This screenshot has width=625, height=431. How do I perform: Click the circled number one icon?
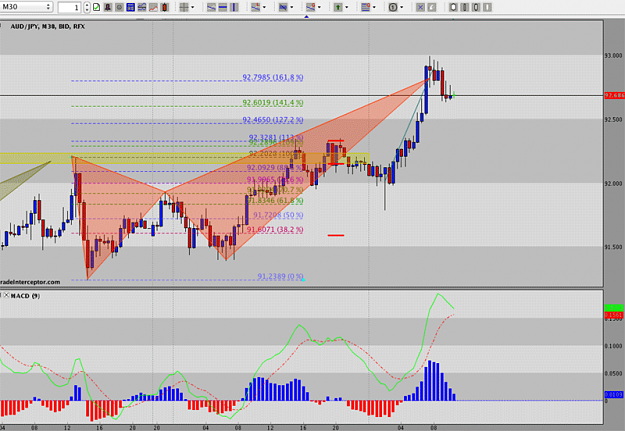click(393, 7)
